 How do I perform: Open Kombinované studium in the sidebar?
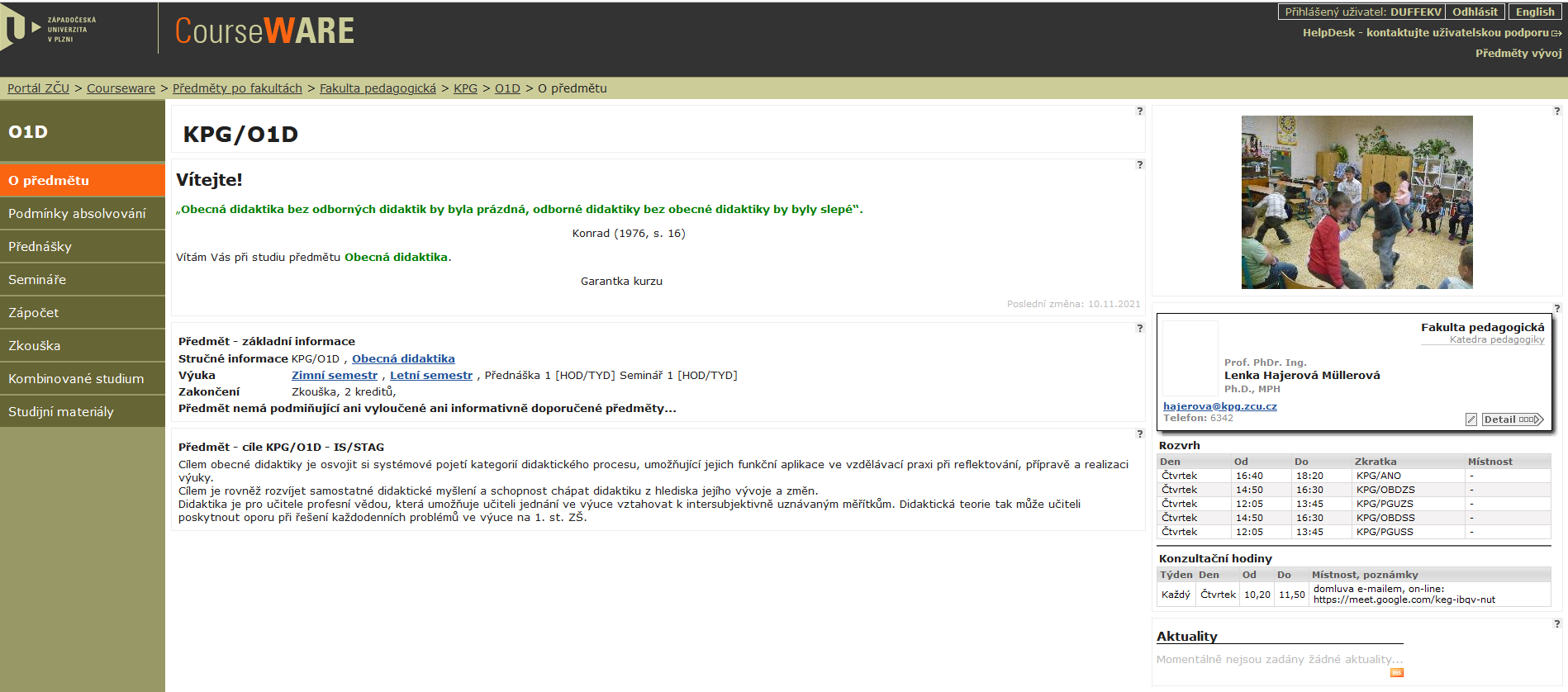(83, 378)
